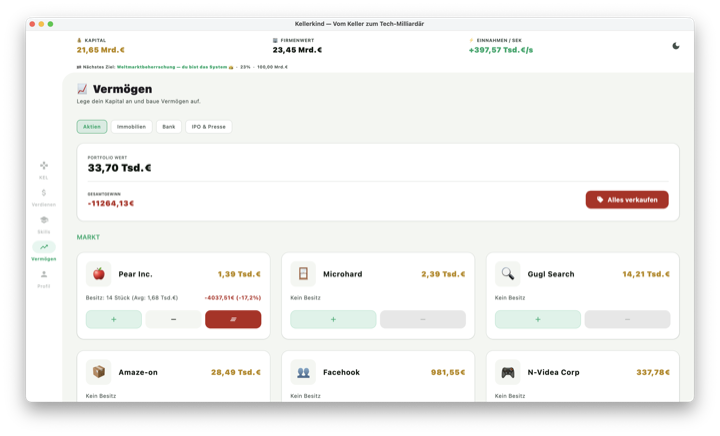The height and width of the screenshot is (436, 720).
Task: Click the Amaze-on stock name
Action: point(138,372)
